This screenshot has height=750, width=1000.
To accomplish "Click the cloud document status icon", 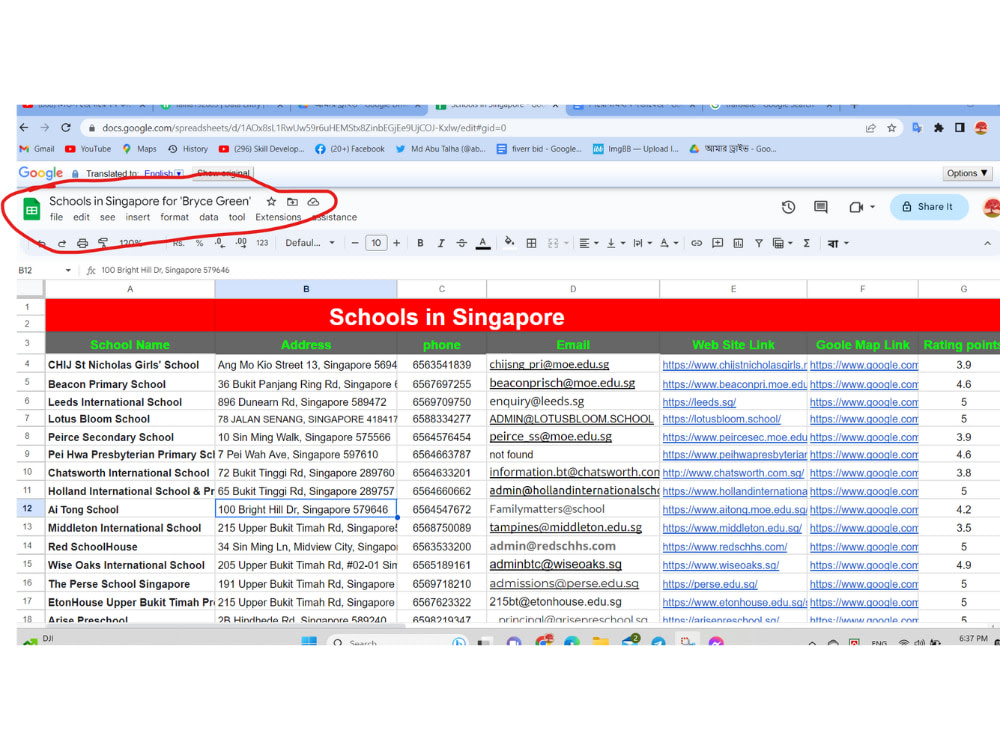I will tap(313, 202).
